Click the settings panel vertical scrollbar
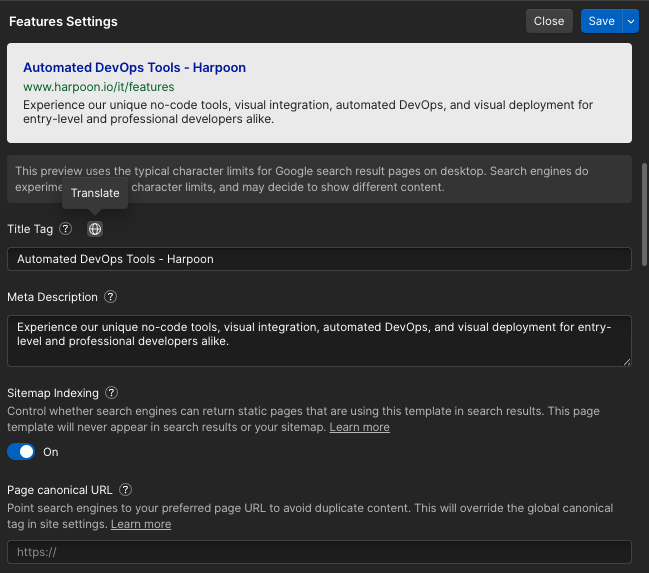Viewport: 649px width, 573px height. tap(644, 214)
